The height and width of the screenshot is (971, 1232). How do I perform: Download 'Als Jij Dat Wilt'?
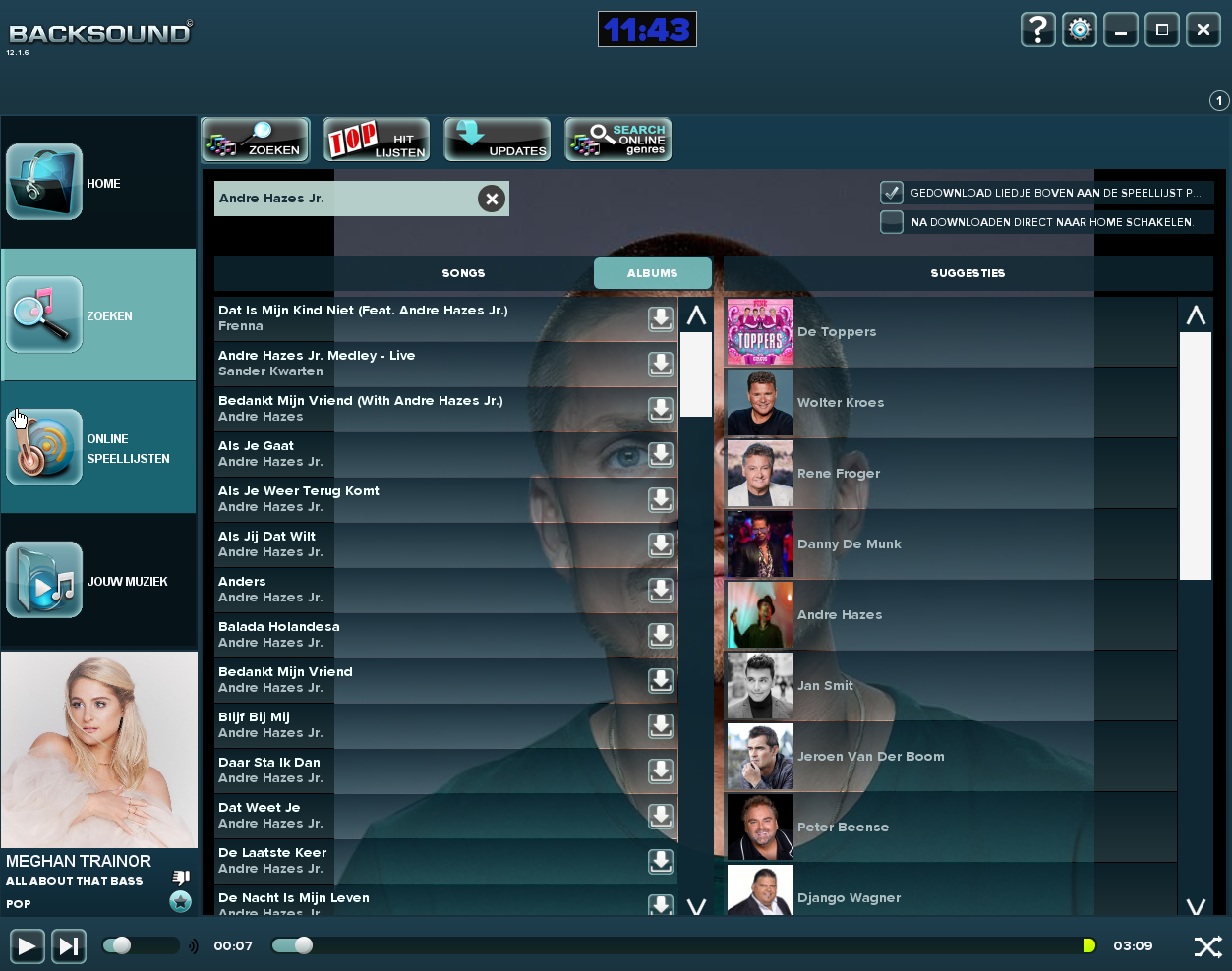pyautogui.click(x=661, y=544)
